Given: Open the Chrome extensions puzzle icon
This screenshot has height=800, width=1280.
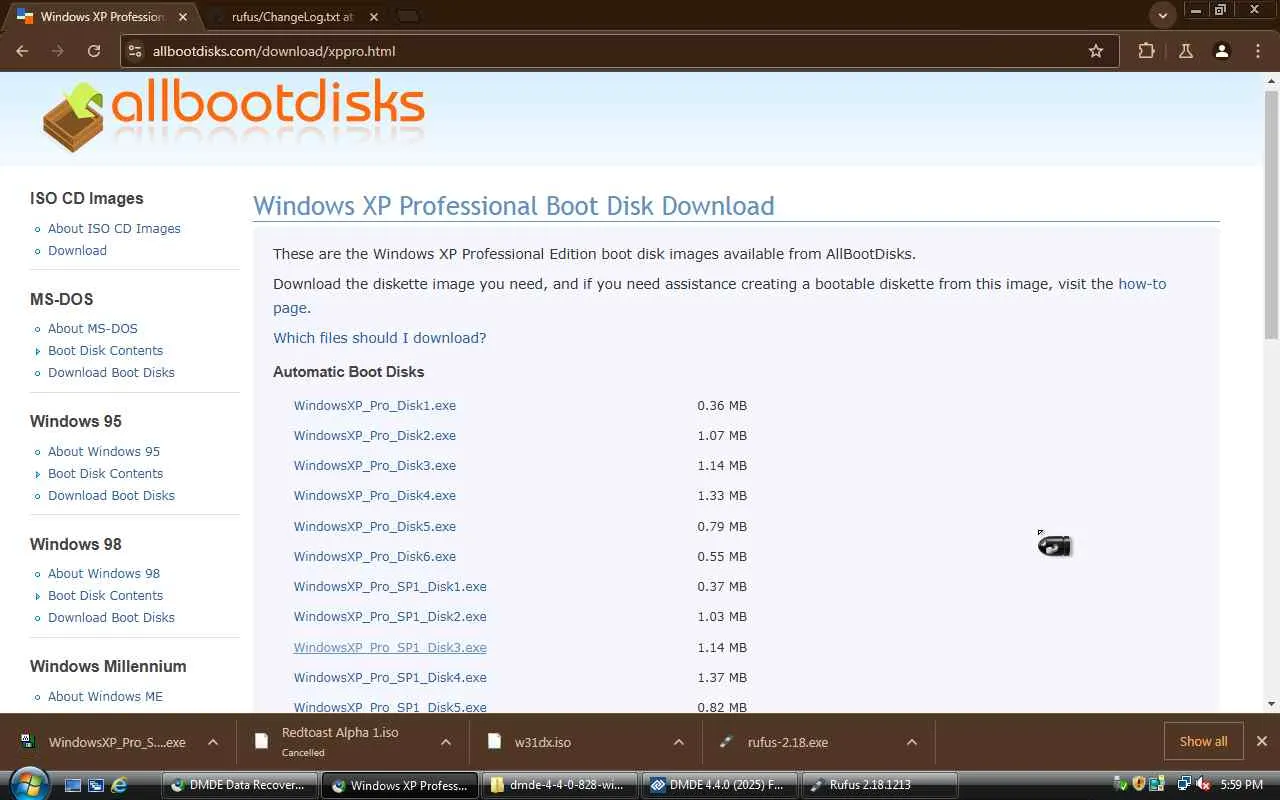Looking at the screenshot, I should 1146,51.
